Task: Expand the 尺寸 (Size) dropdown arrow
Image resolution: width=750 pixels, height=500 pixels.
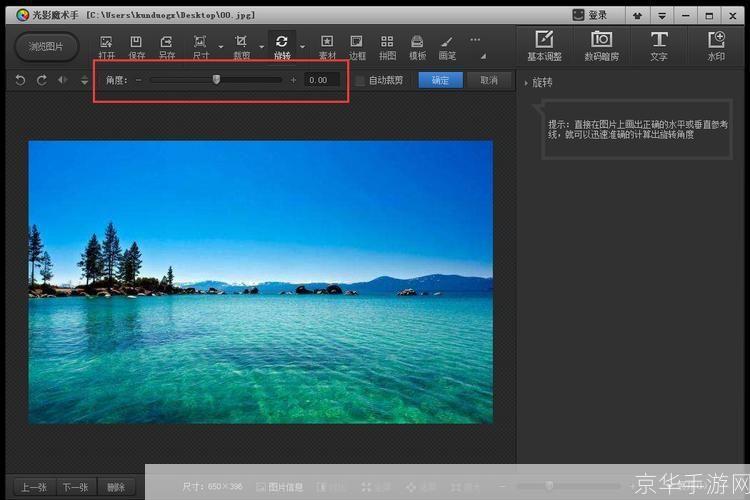Action: (x=220, y=47)
